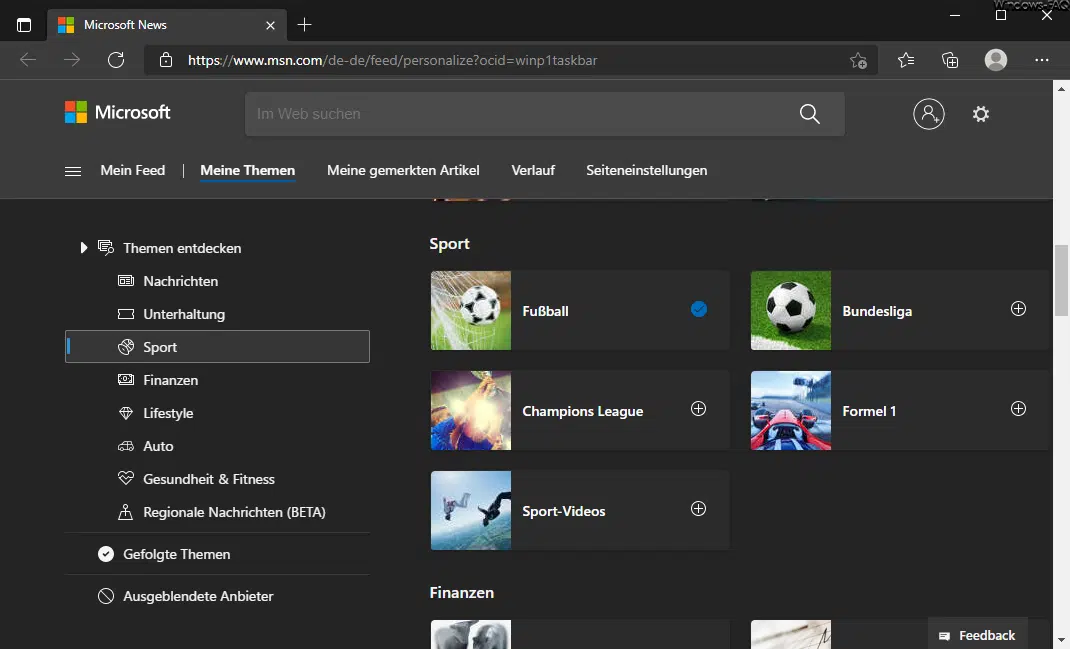Click the Regionale Nachrichten location icon
This screenshot has height=649, width=1070.
(x=126, y=512)
